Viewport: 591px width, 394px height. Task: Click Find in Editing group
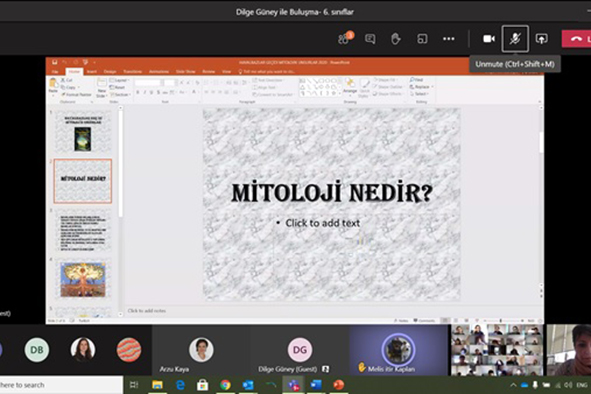coord(416,80)
